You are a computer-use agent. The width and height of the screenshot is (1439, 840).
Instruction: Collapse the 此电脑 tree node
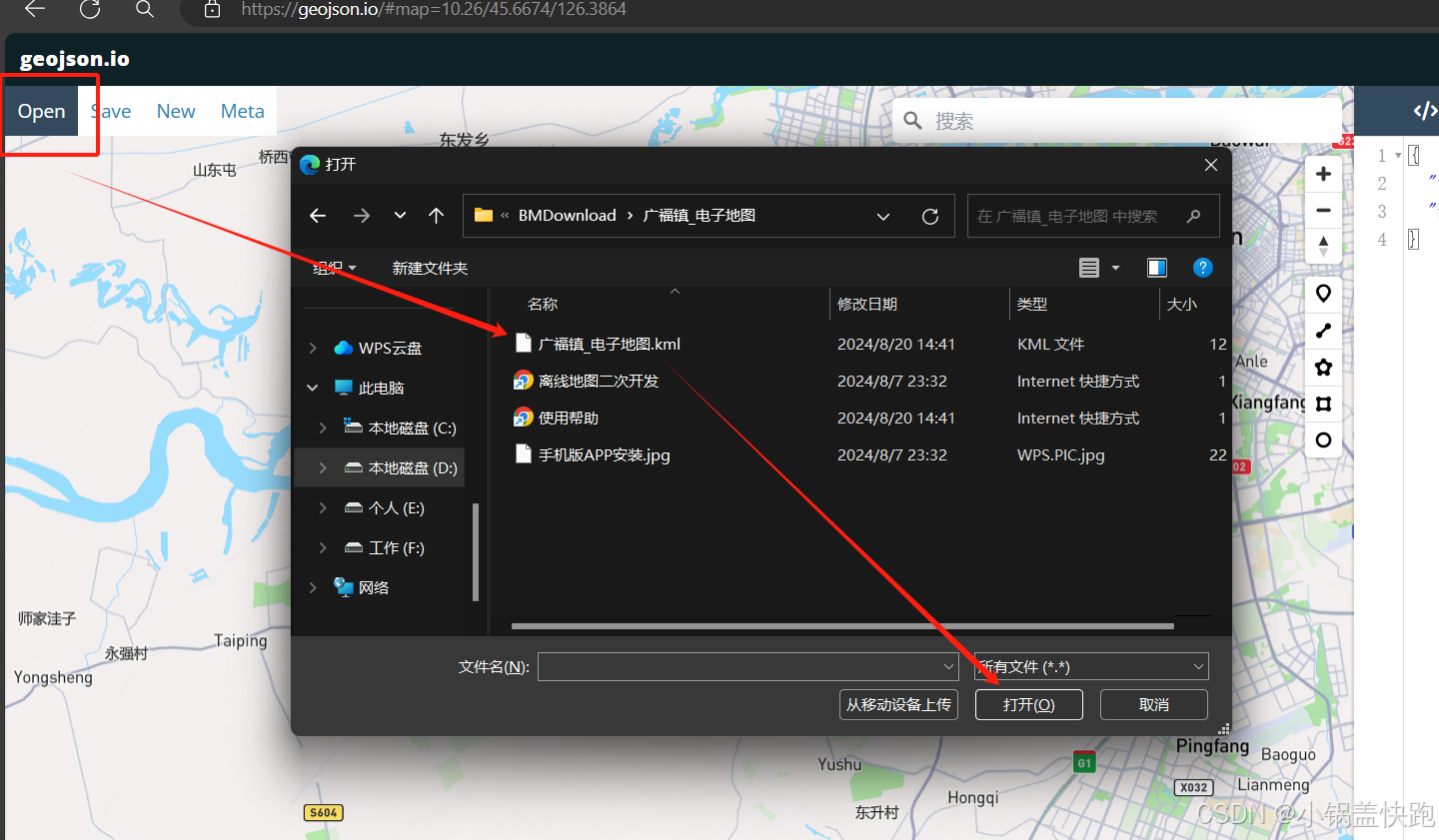tap(313, 388)
